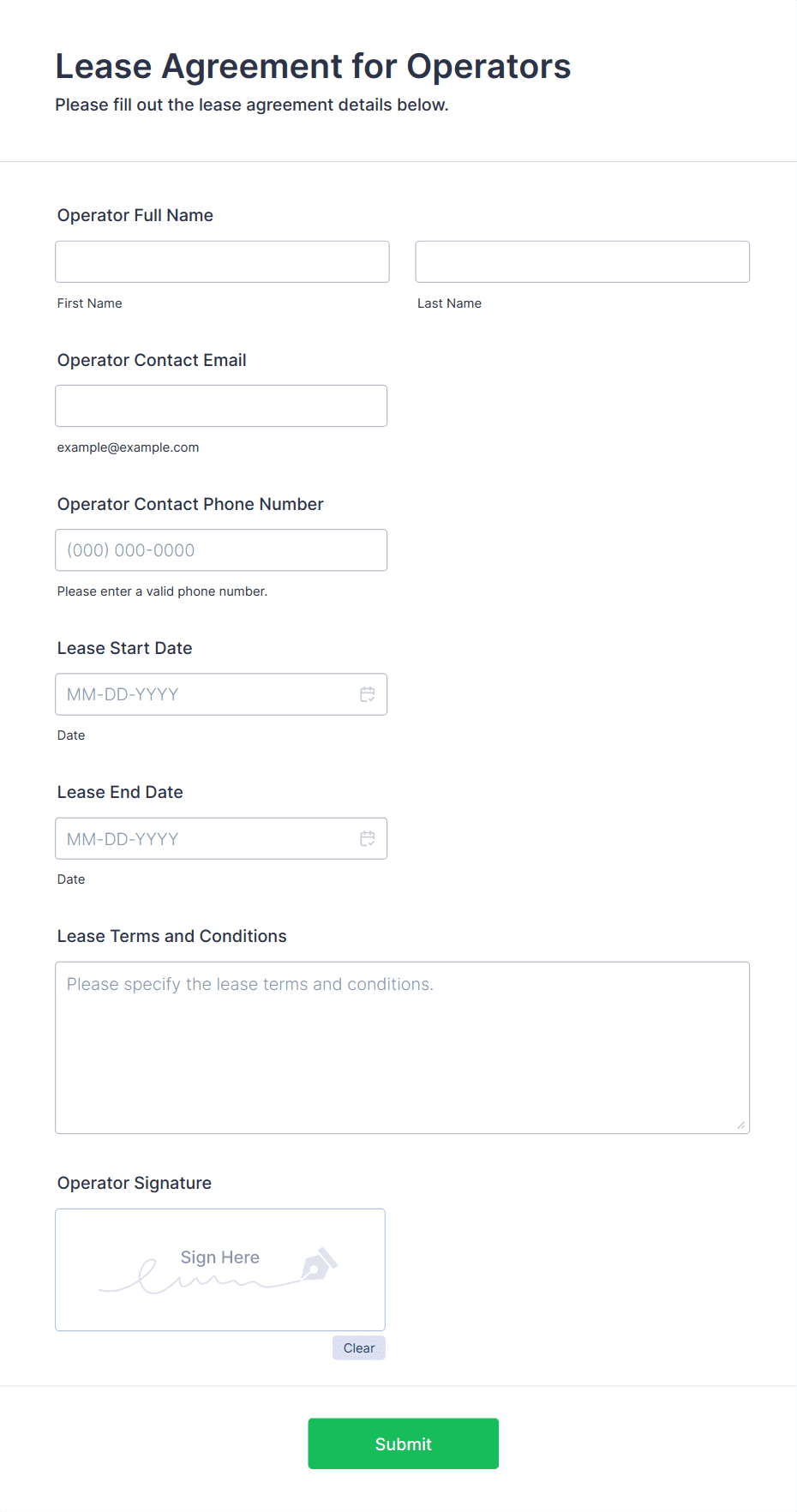Click the Lease Agreement for Operators heading
Screen dimensions: 797x1512
pos(313,66)
